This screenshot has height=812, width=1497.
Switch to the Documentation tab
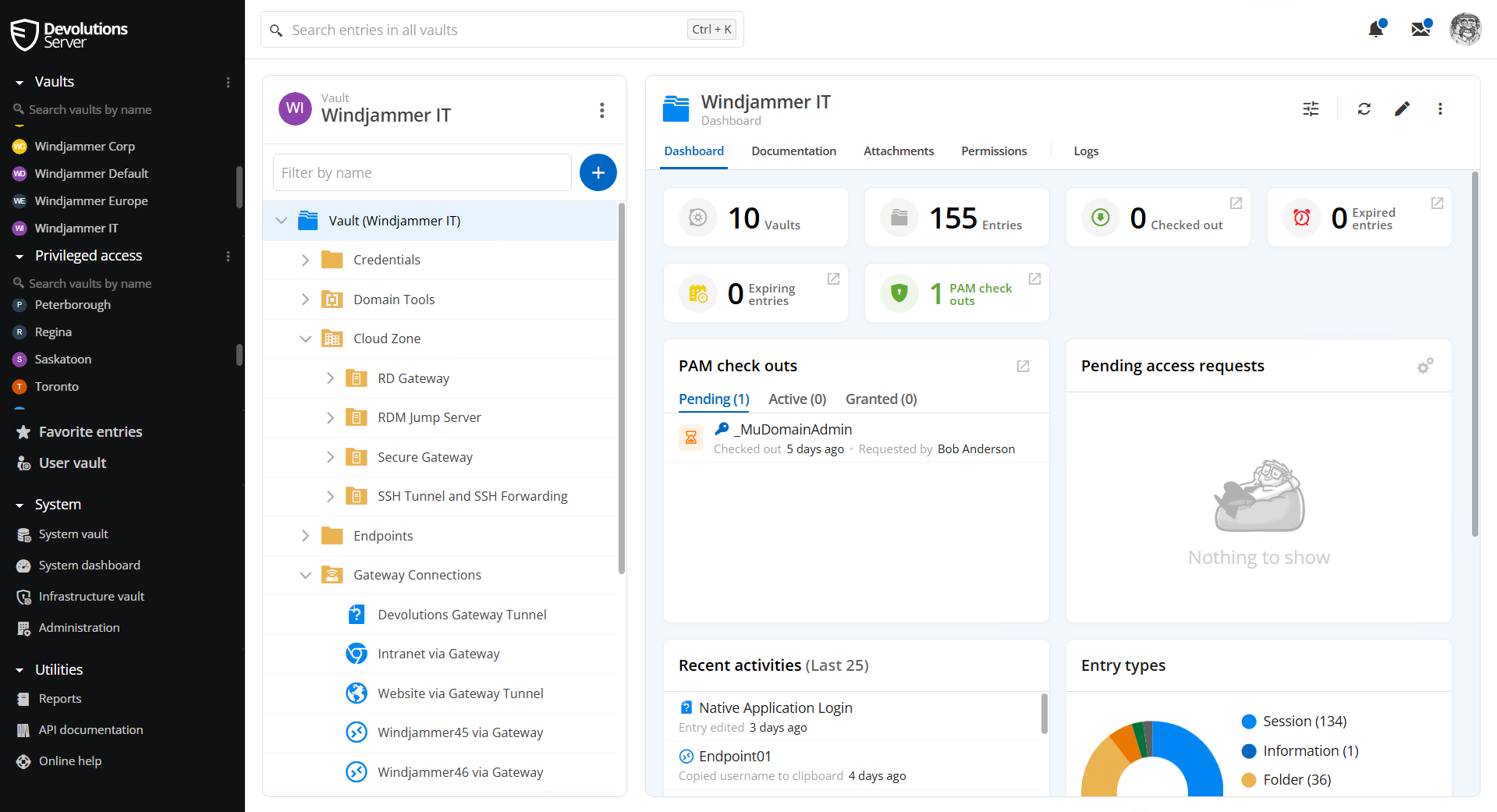[793, 151]
